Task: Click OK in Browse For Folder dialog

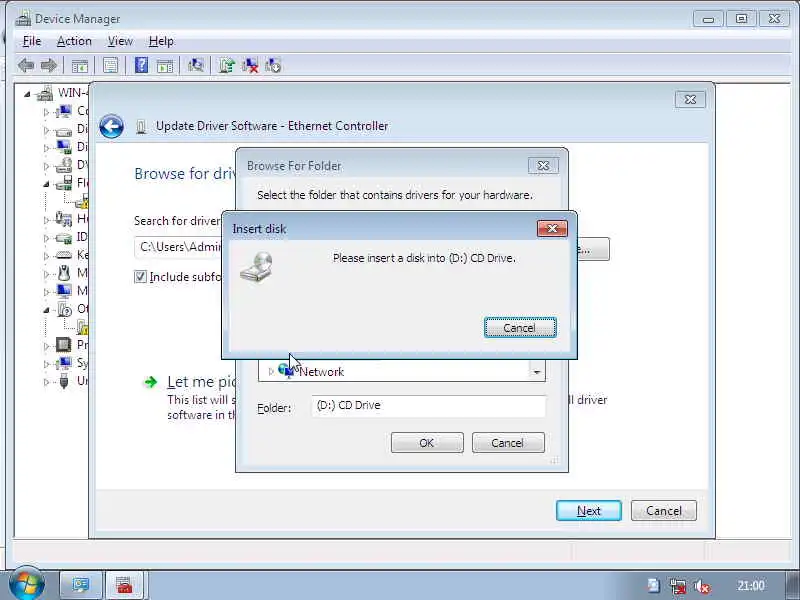Action: click(427, 443)
